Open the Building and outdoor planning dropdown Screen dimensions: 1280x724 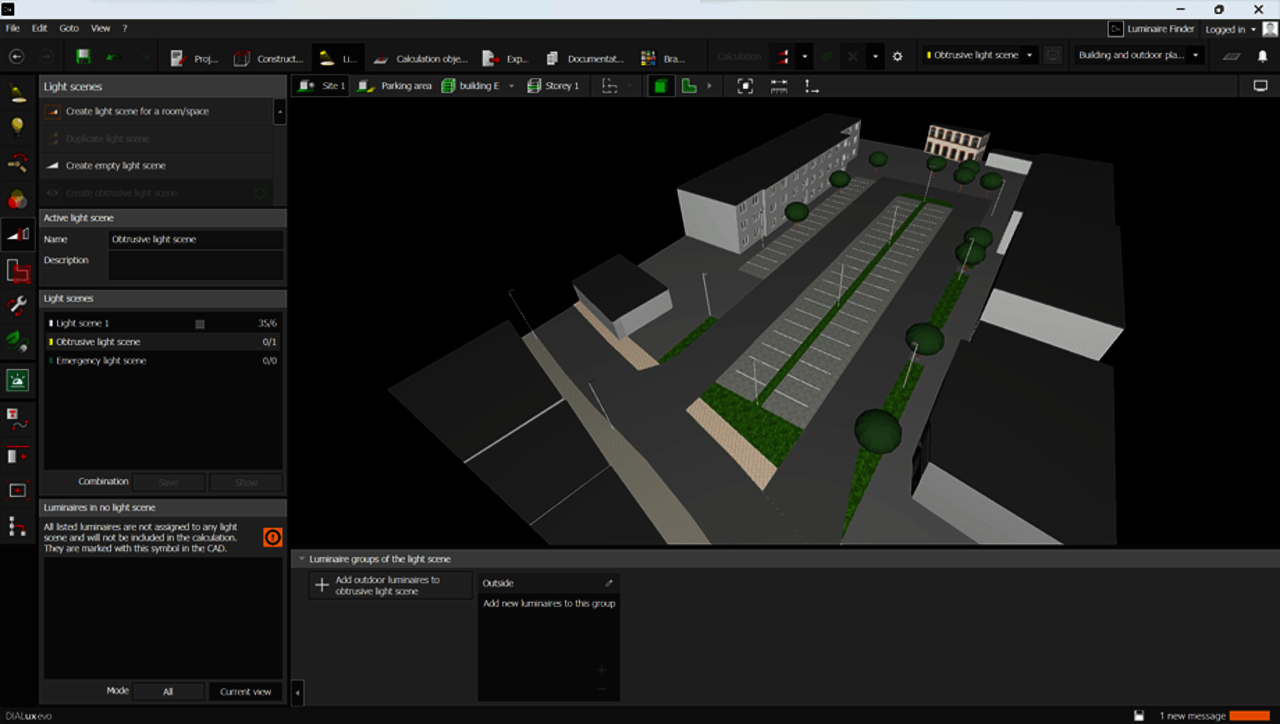pos(1139,56)
